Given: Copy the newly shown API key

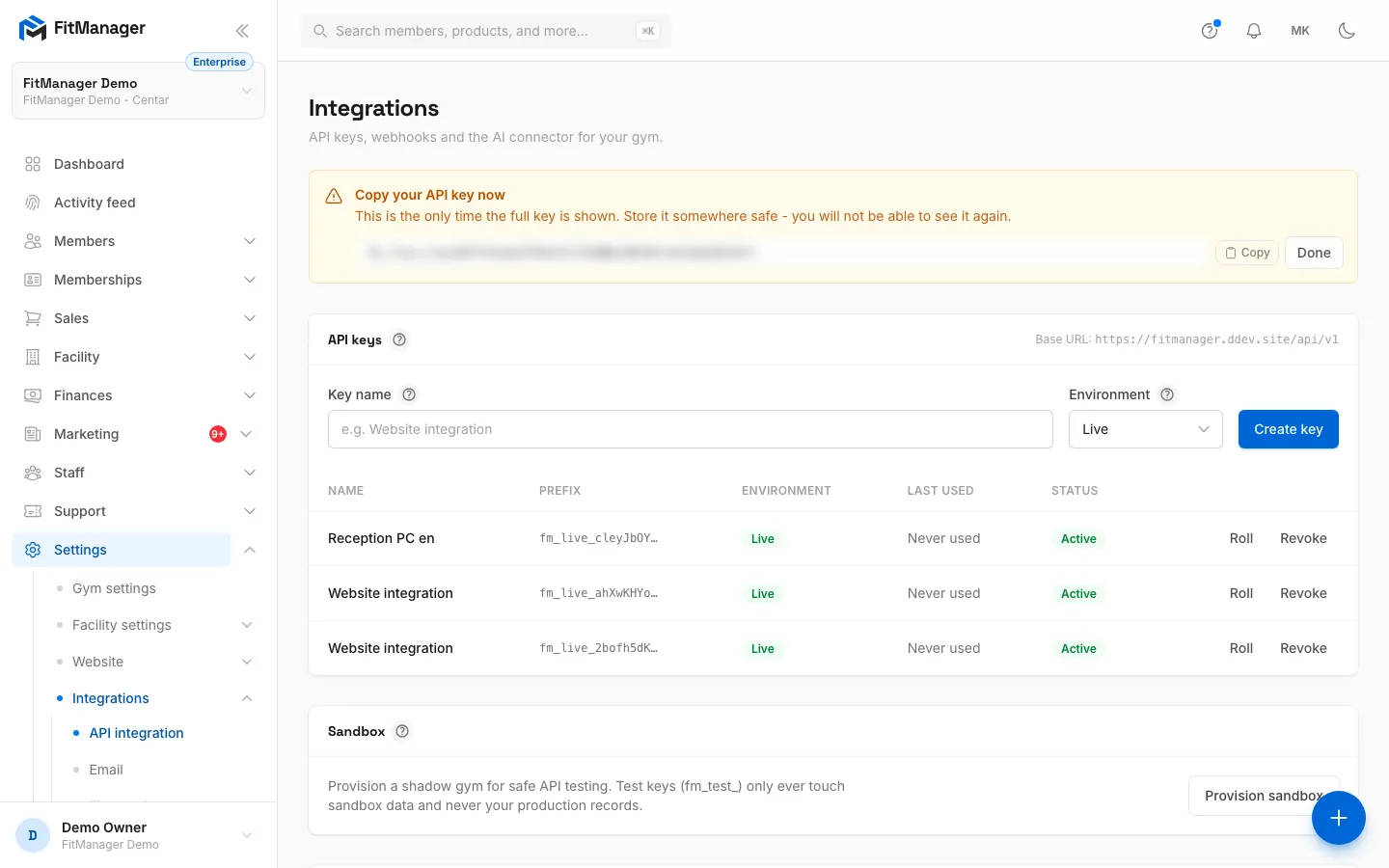Looking at the screenshot, I should 1247,253.
